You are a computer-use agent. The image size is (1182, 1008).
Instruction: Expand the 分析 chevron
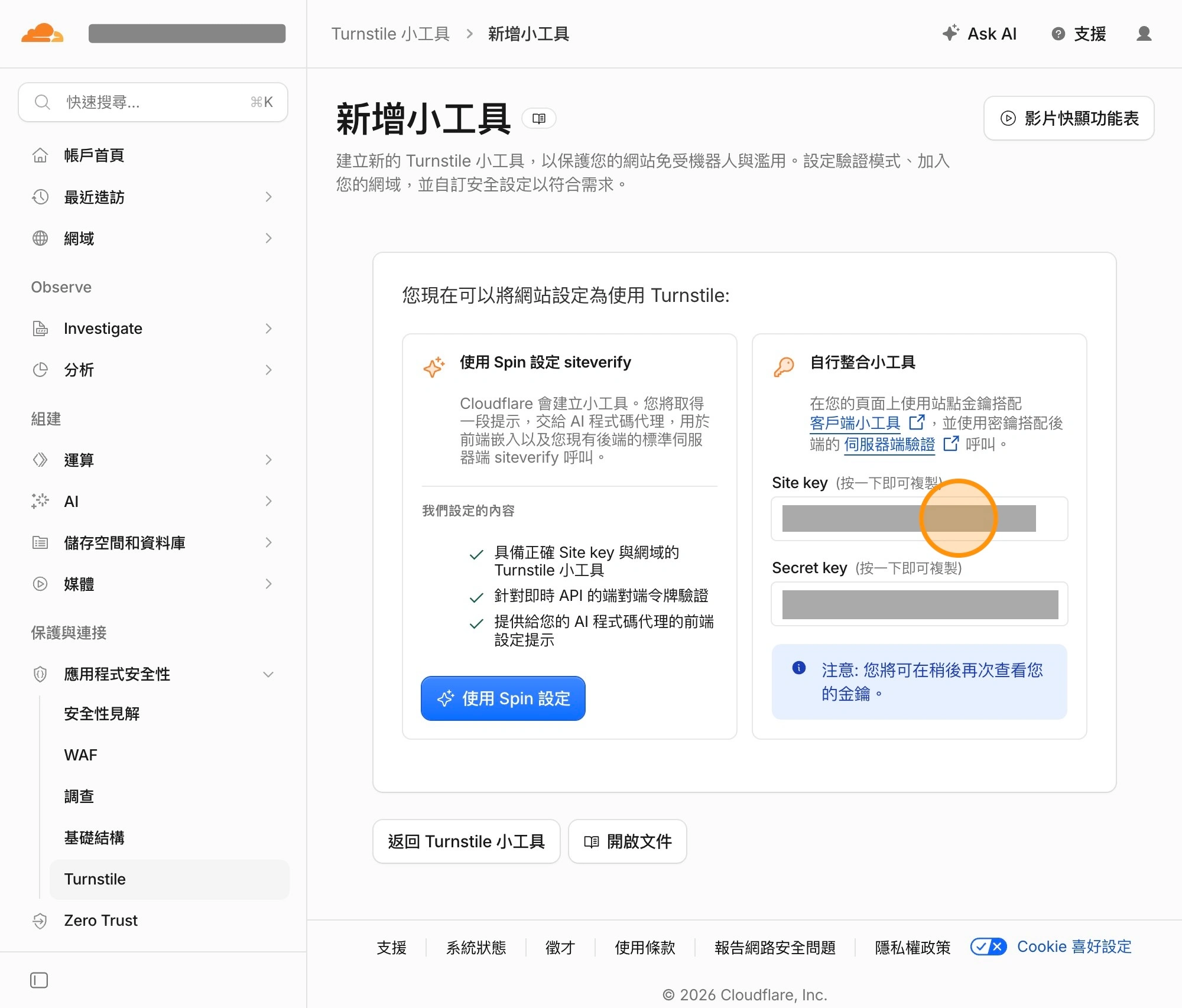268,370
